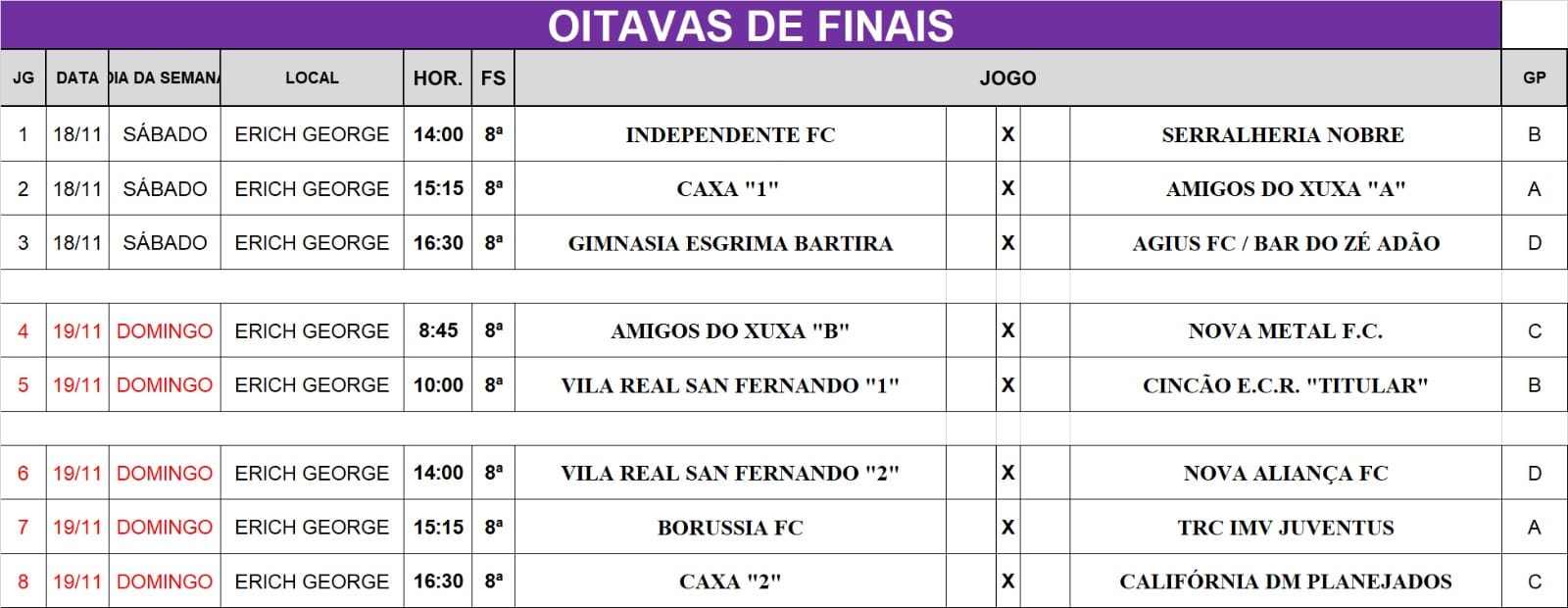
Task: Click the "FS" column header
Action: click(493, 78)
